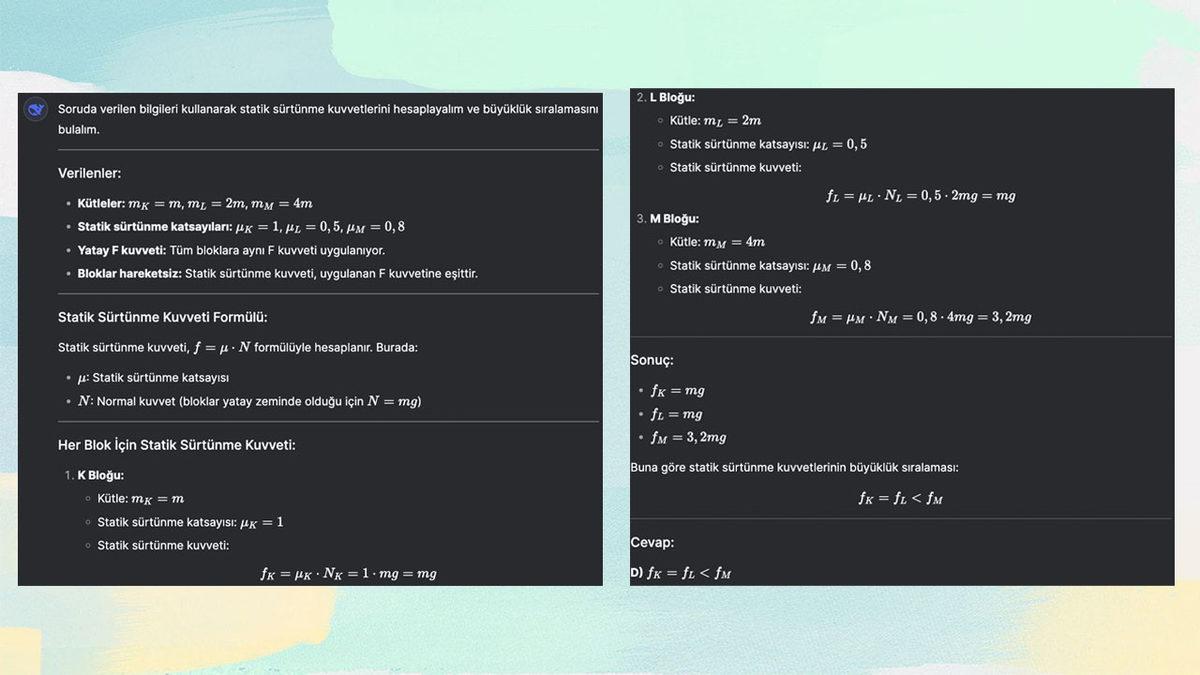Viewport: 1200px width, 675px height.
Task: Click the "Verilenler:" section heading
Action: 89,173
